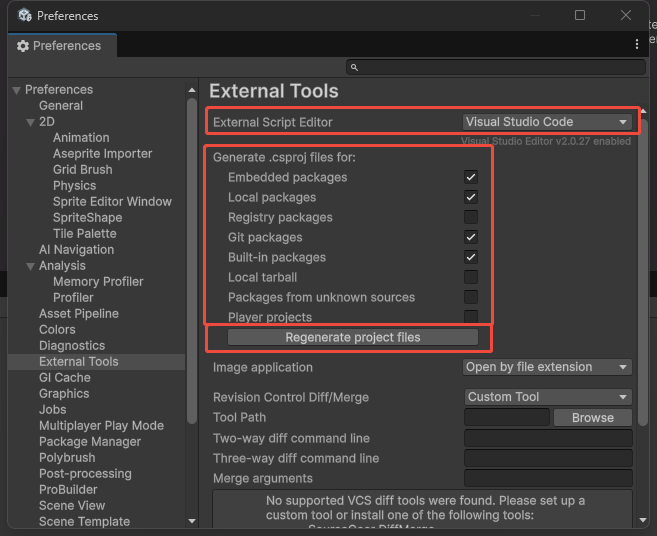Click Browse button for Tool Path
This screenshot has width=657, height=536.
tap(593, 417)
